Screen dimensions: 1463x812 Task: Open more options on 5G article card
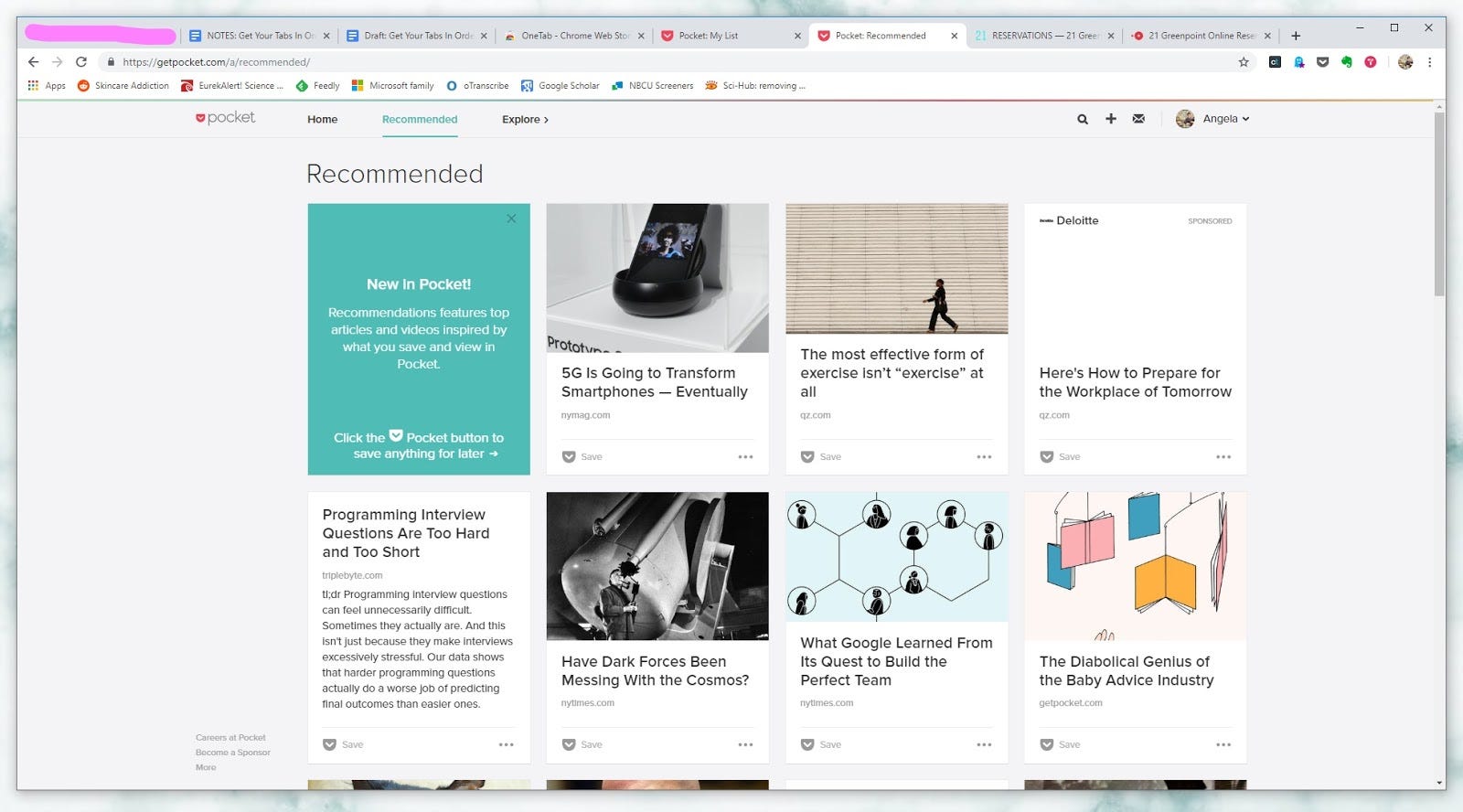745,456
